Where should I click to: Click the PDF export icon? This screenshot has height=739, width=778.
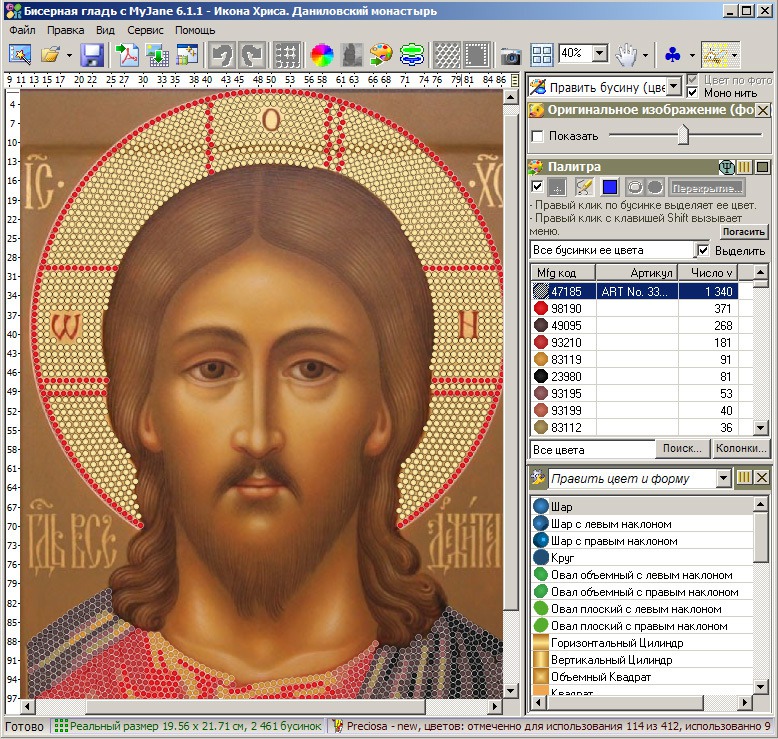pos(129,54)
